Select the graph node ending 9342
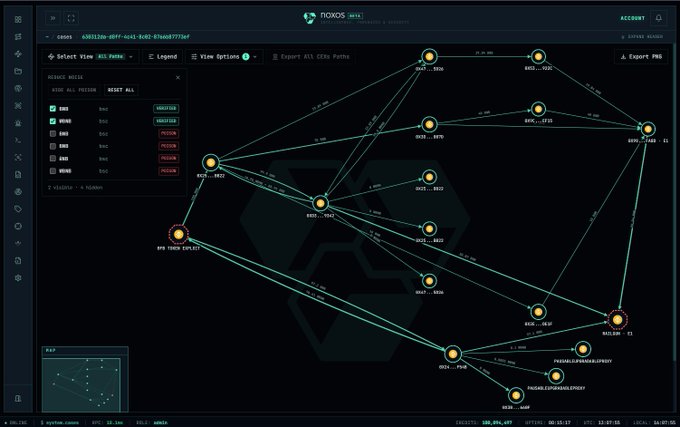 (x=320, y=203)
